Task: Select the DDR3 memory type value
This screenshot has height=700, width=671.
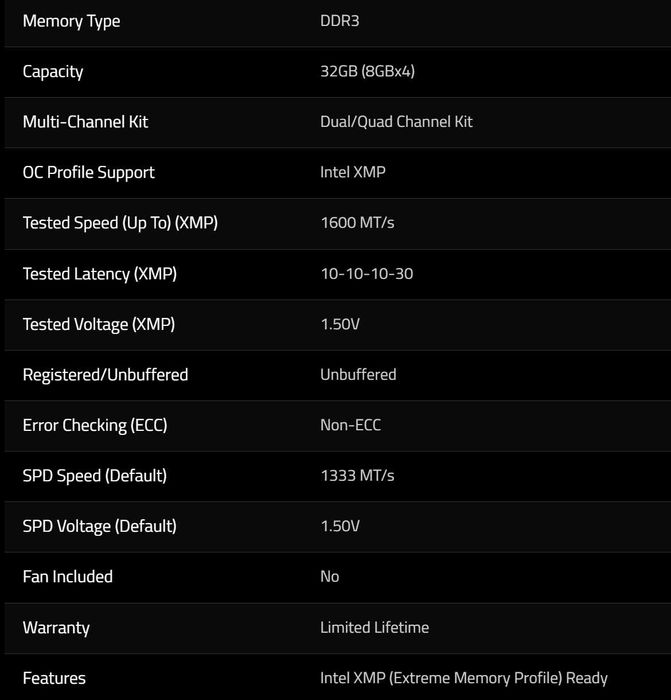Action: (338, 21)
